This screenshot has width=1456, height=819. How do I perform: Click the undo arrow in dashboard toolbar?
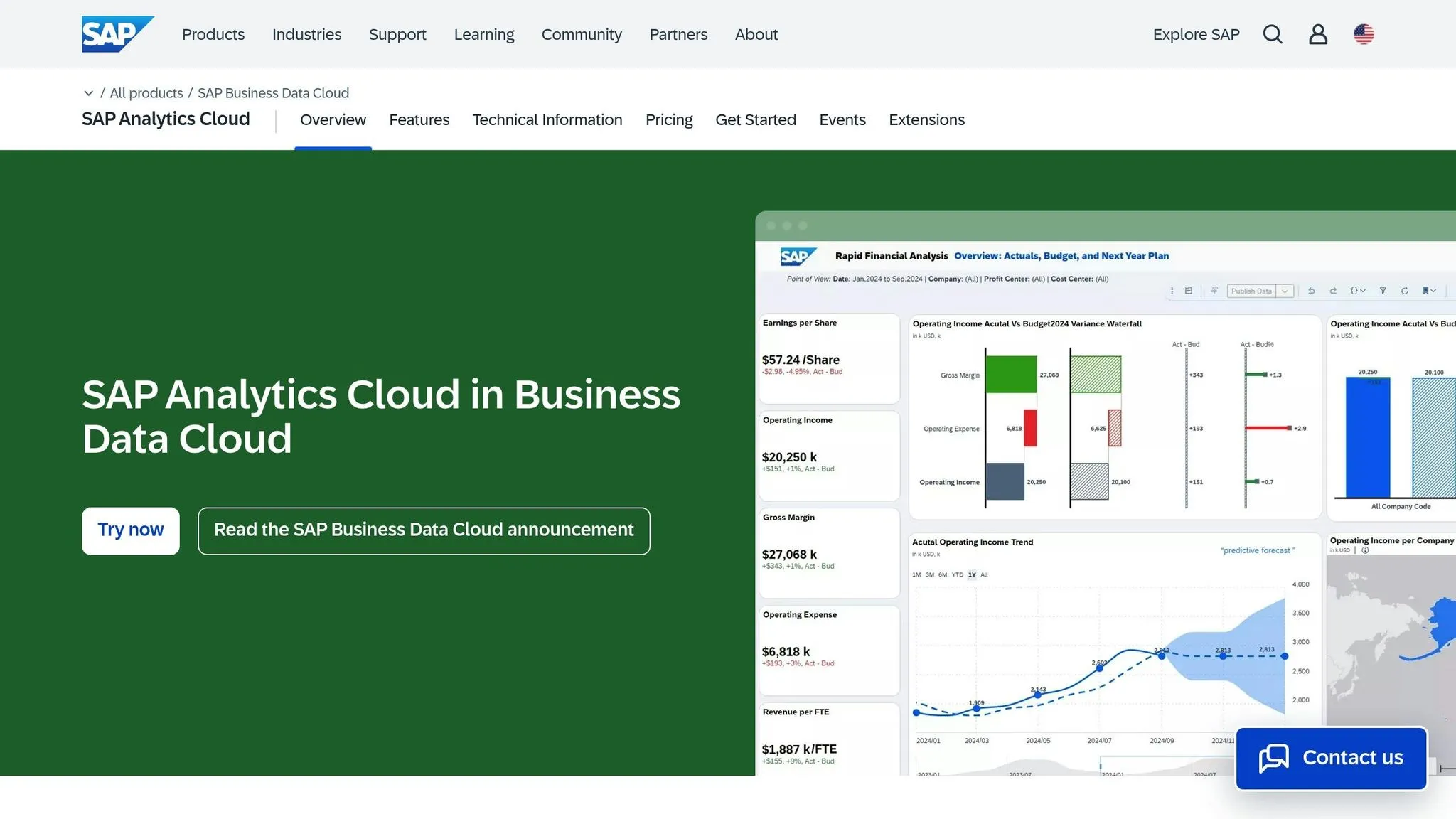pyautogui.click(x=1312, y=291)
